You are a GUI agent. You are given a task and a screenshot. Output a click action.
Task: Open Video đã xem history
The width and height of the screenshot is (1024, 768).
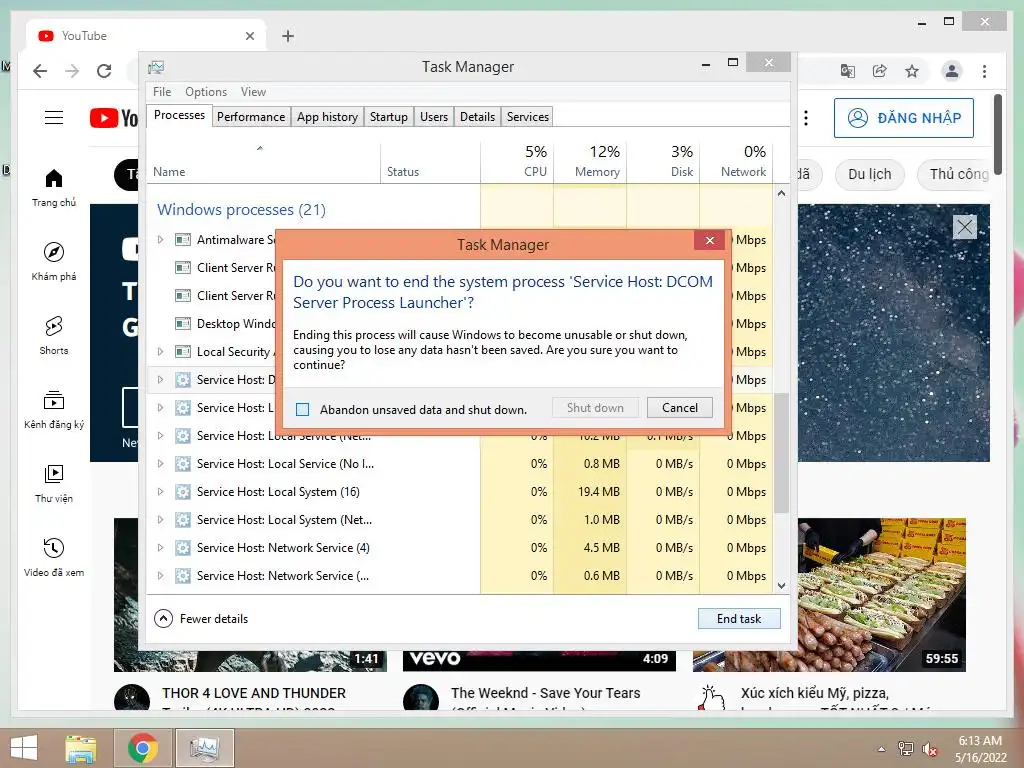pyautogui.click(x=54, y=557)
